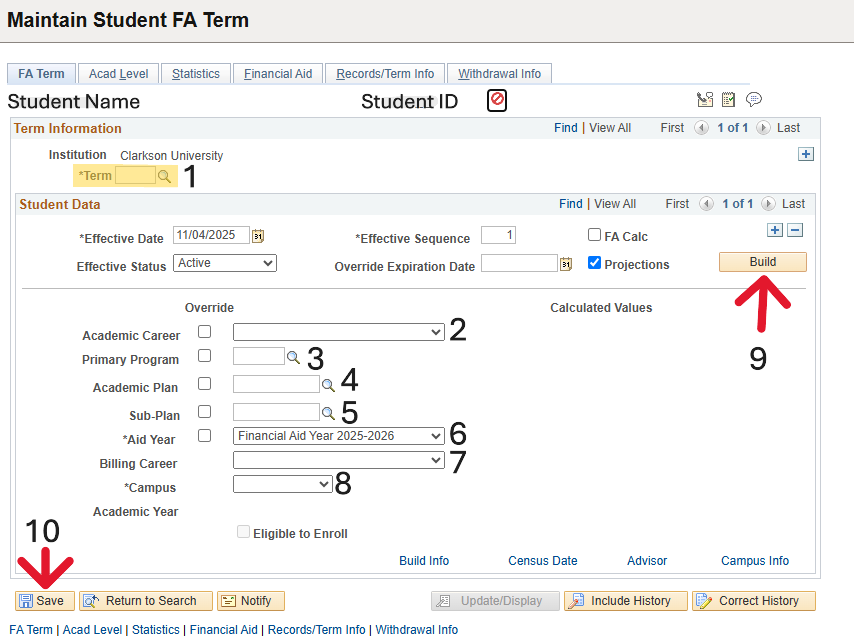This screenshot has width=854, height=637.
Task: Enable the FA Calc checkbox
Action: (x=595, y=236)
